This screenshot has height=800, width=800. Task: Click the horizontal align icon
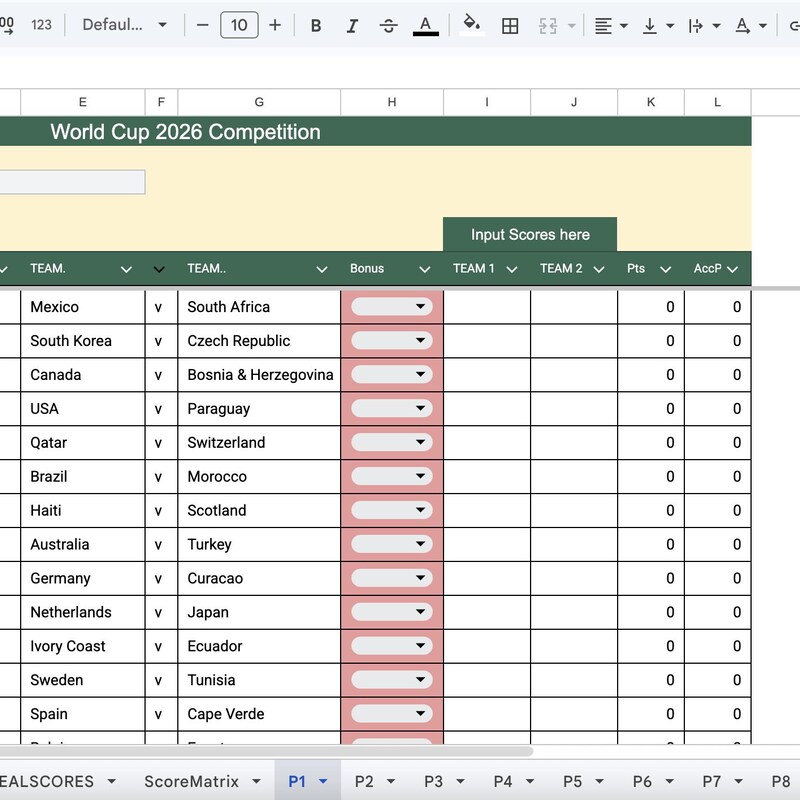tap(603, 25)
